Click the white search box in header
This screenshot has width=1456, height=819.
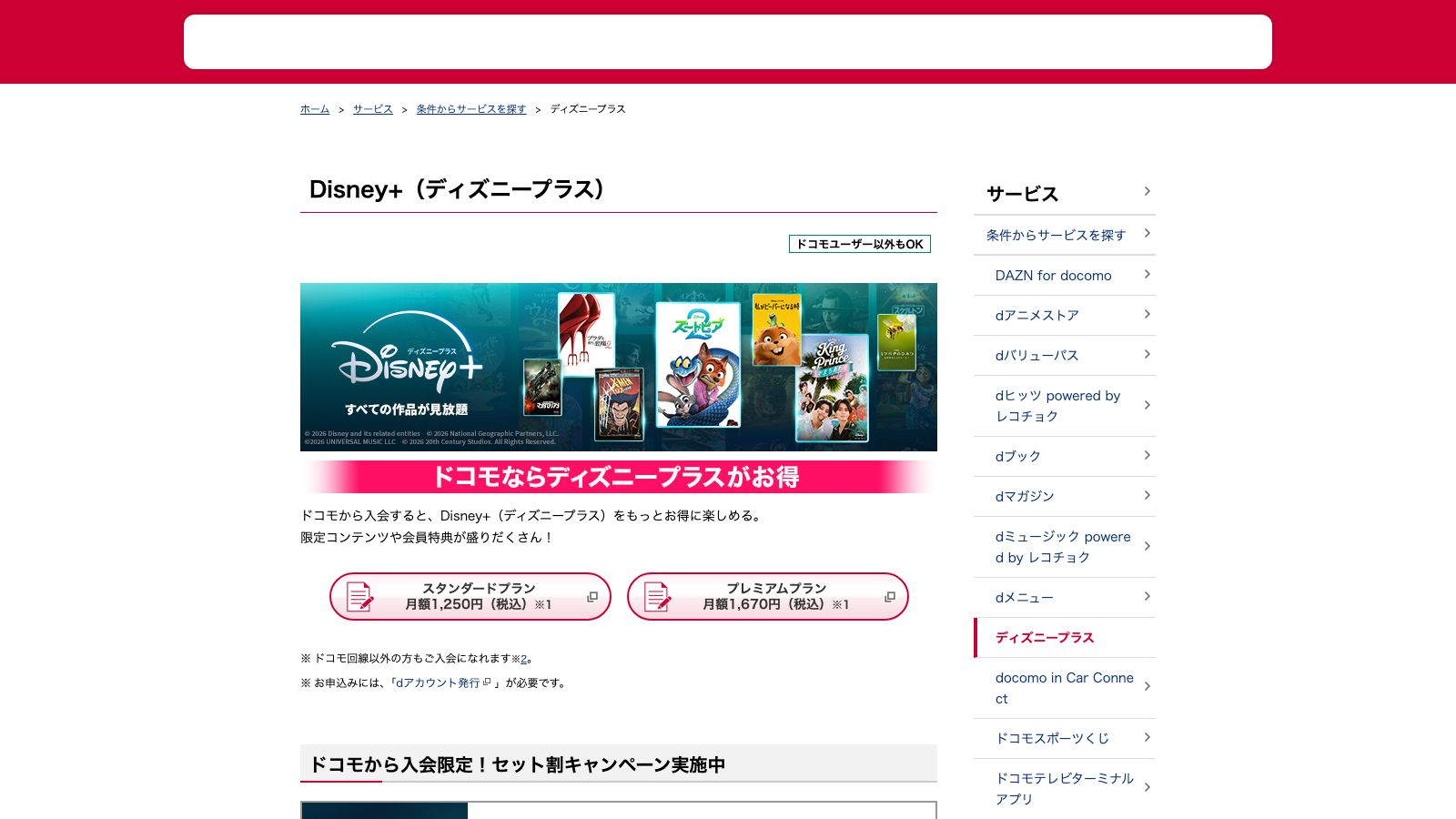click(x=728, y=42)
